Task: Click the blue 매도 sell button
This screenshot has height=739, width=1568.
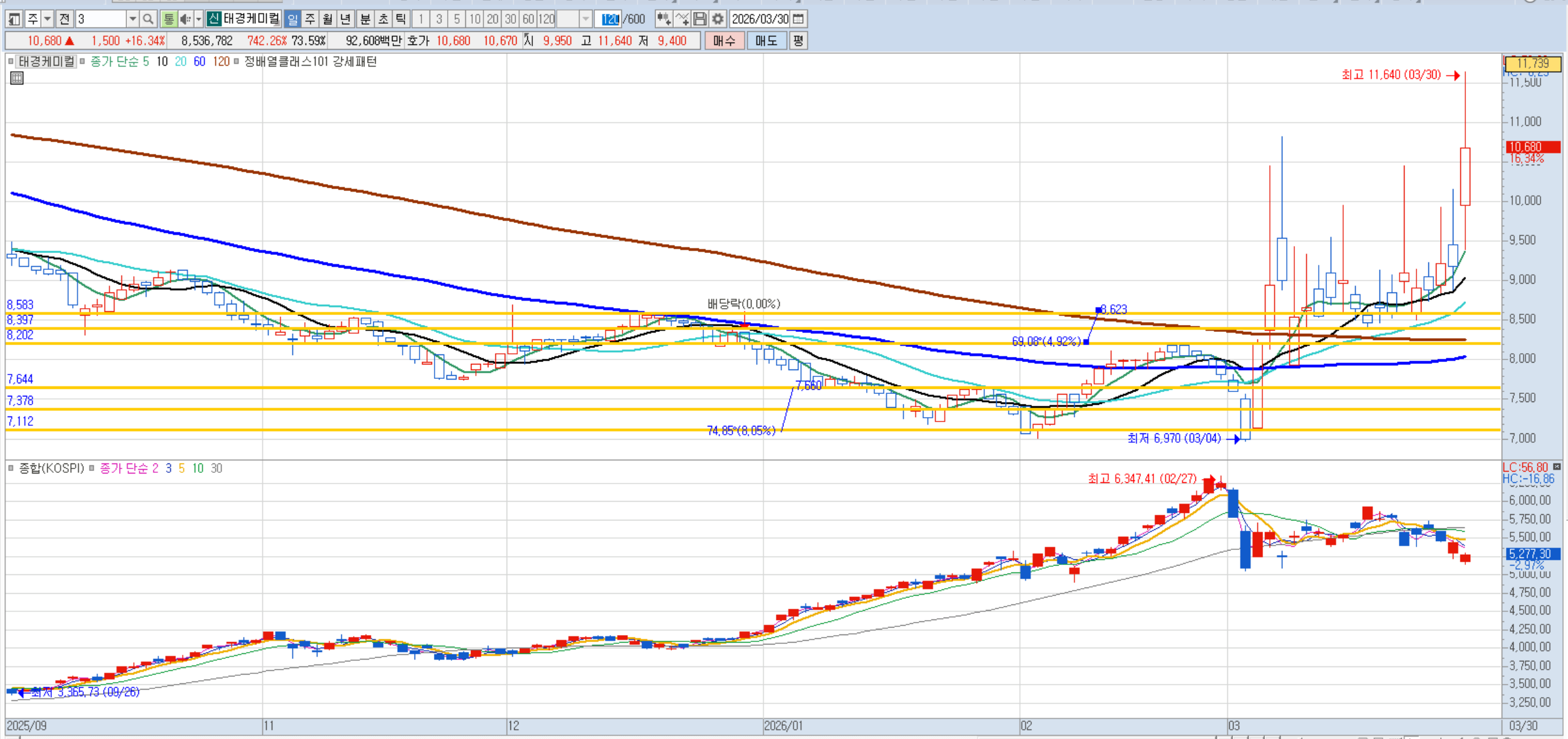Action: (766, 41)
